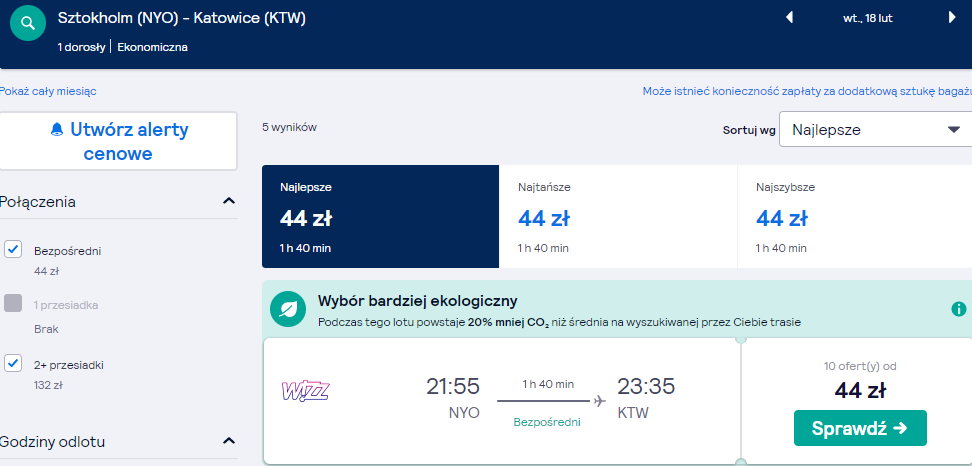Click the Utwórz alerty cenowe button
The width and height of the screenshot is (972, 466).
click(x=118, y=141)
